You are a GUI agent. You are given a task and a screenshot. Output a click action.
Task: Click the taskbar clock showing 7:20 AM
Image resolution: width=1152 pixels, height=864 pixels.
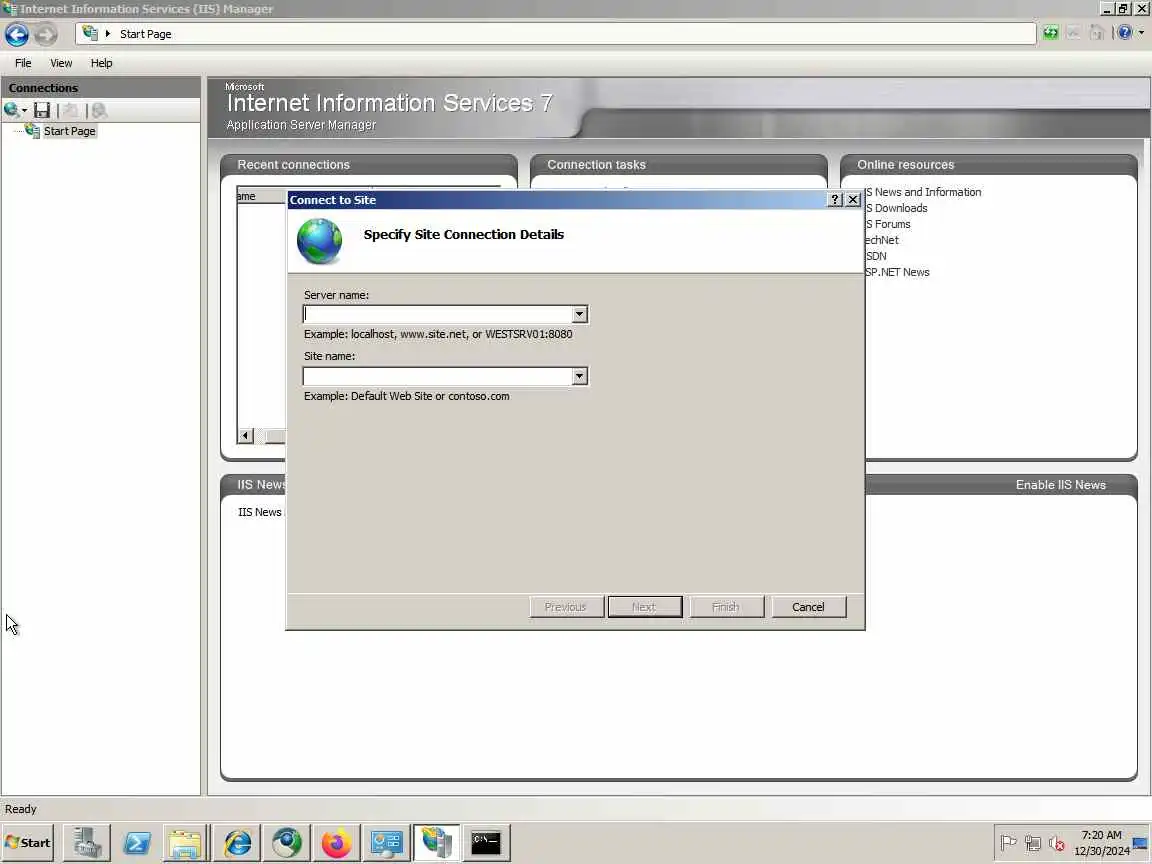coord(1101,843)
